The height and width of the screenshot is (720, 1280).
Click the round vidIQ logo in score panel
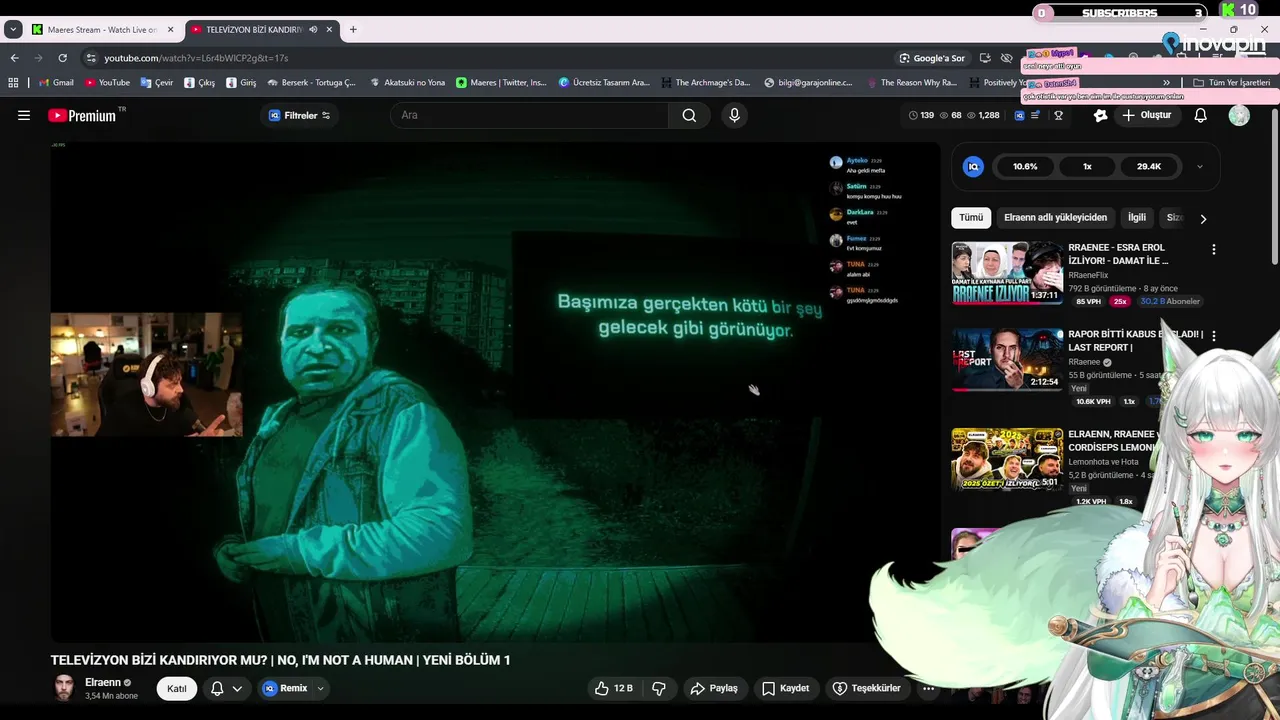pyautogui.click(x=973, y=167)
